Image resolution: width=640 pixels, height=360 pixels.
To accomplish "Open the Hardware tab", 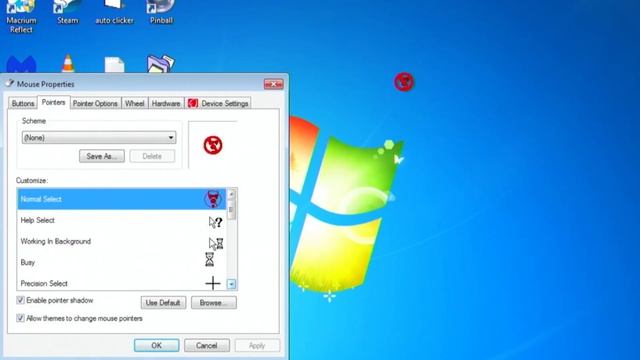I will coord(166,104).
